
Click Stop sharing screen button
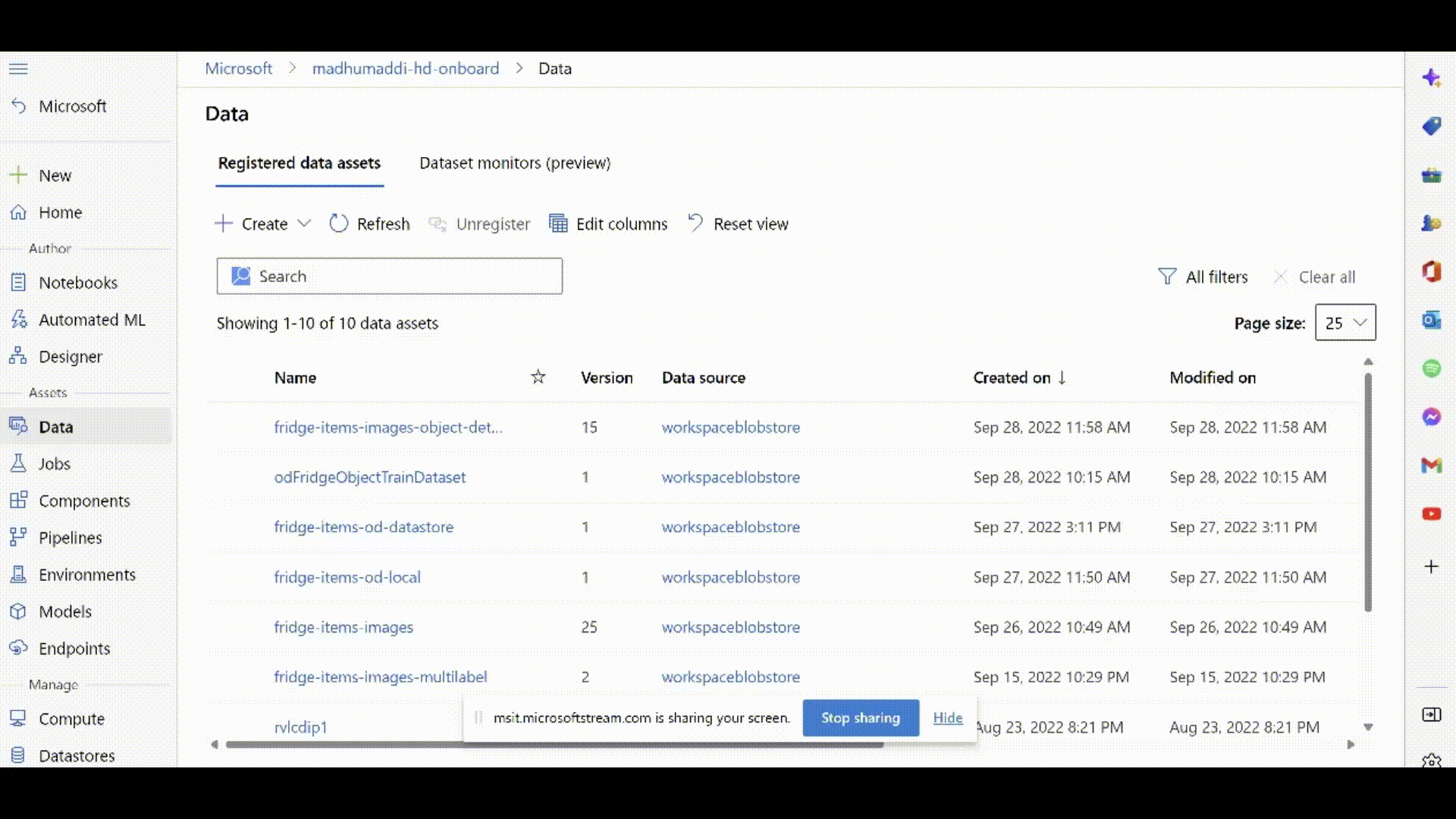tap(860, 717)
